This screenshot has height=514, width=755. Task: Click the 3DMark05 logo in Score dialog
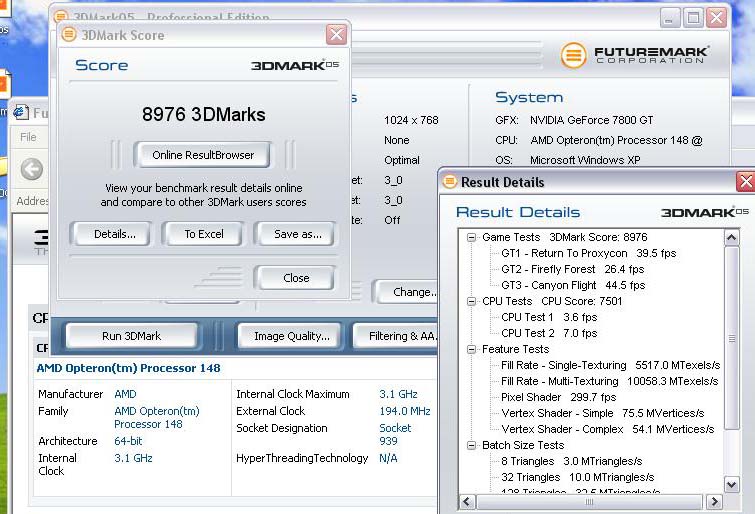tap(295, 65)
